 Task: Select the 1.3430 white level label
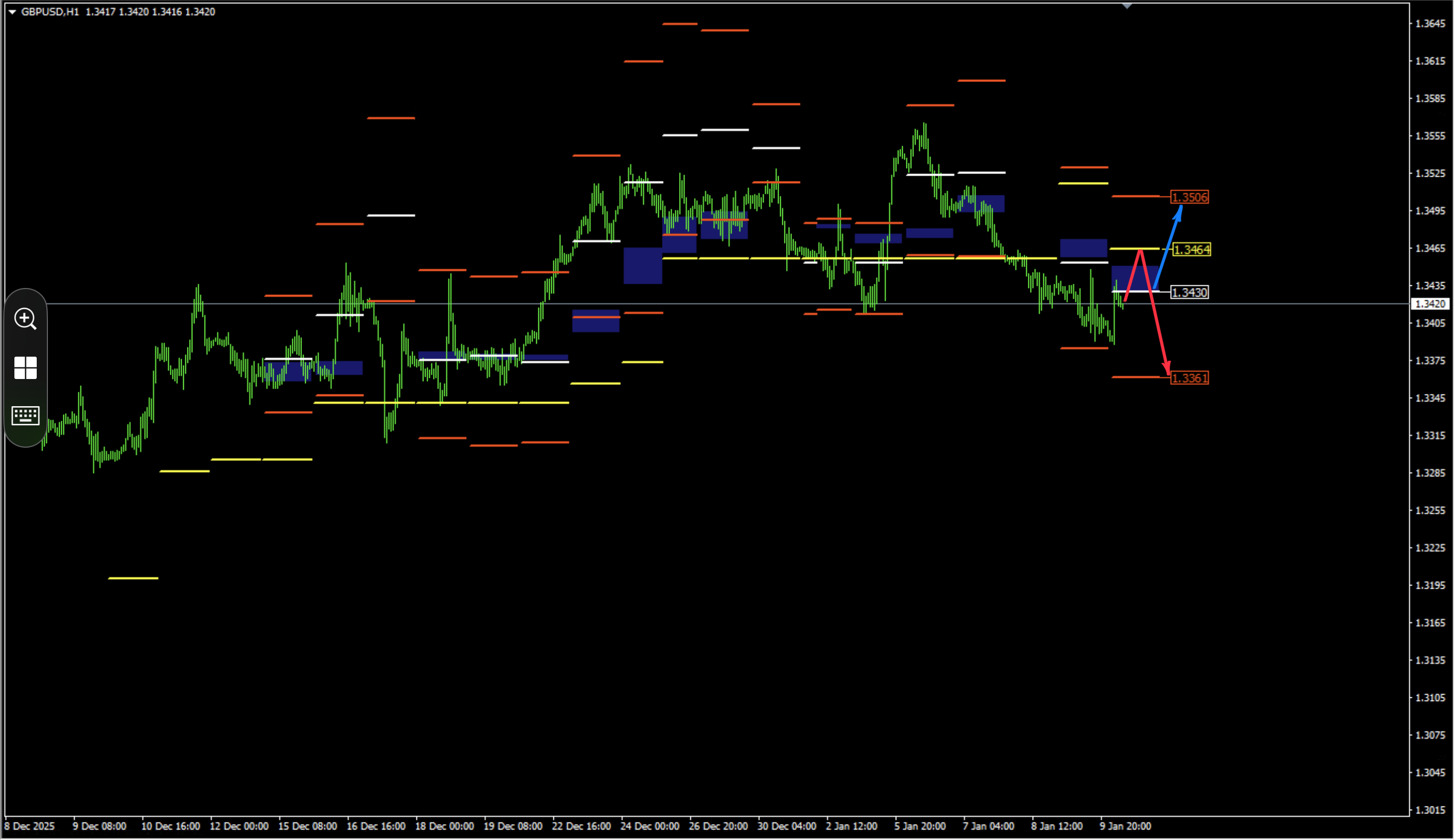point(1189,292)
